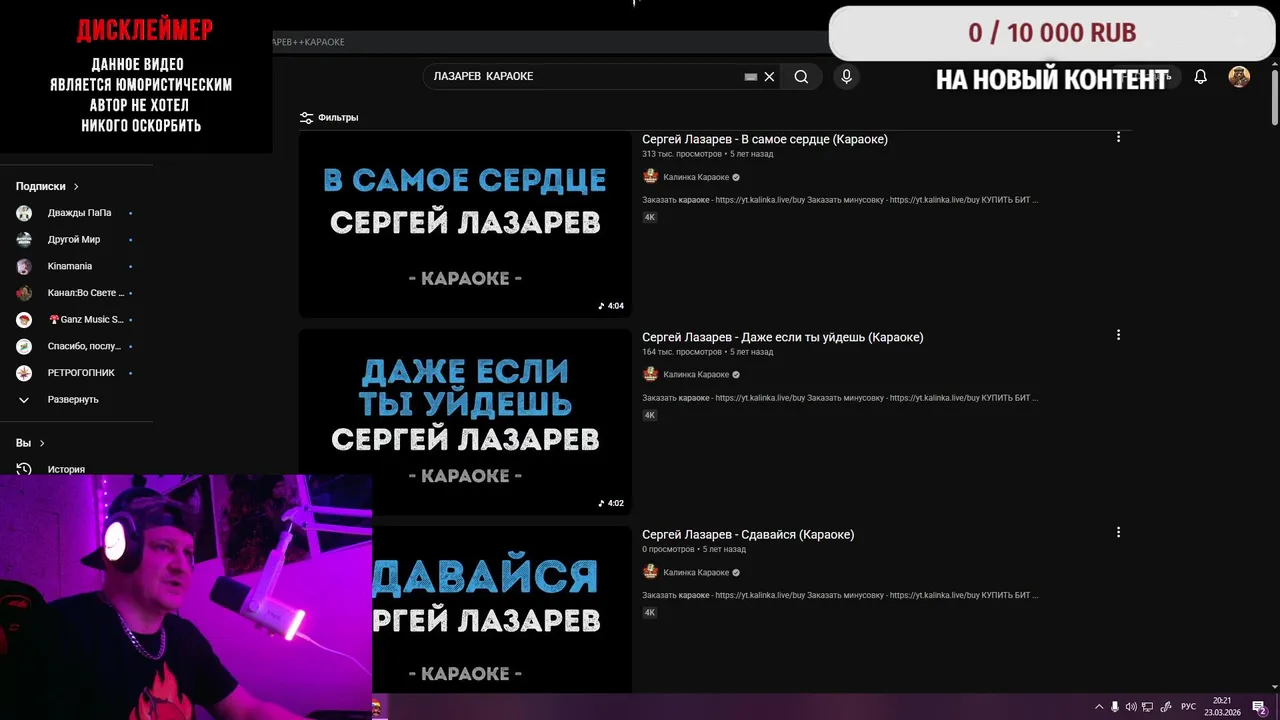The image size is (1280, 720).
Task: Open the Фильтры filter button
Action: (329, 117)
